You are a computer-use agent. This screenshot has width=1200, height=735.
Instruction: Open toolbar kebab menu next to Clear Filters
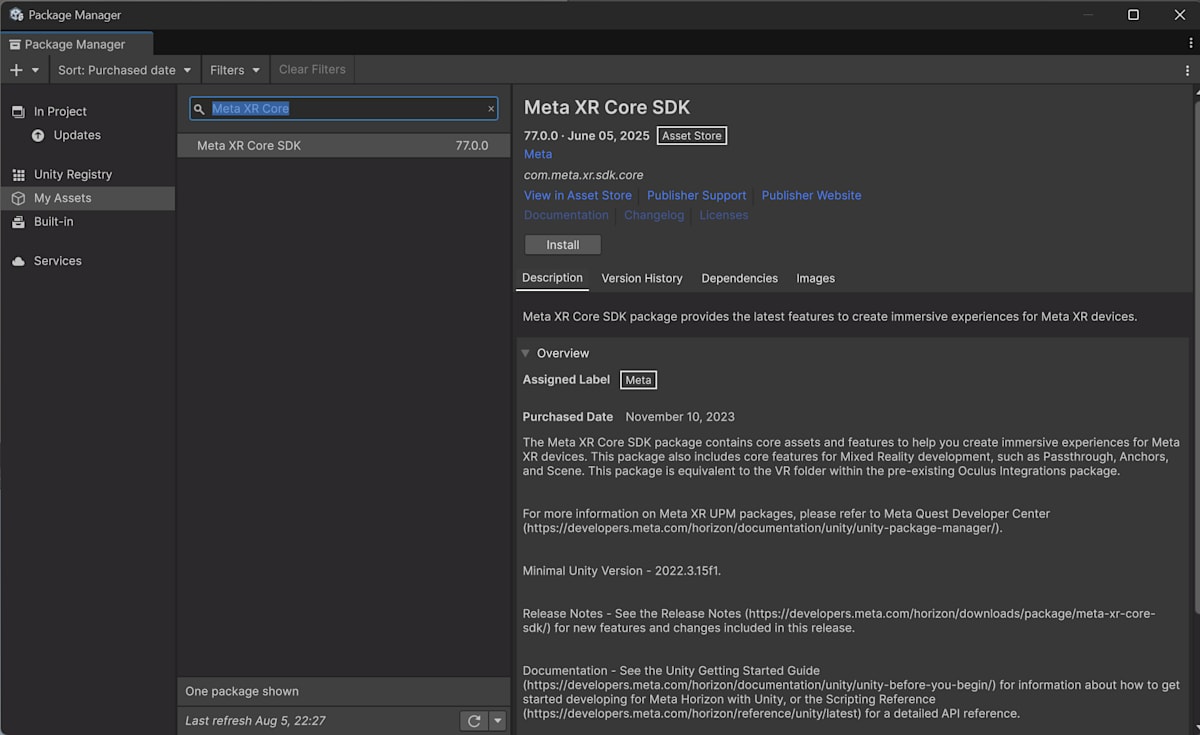click(x=1187, y=70)
